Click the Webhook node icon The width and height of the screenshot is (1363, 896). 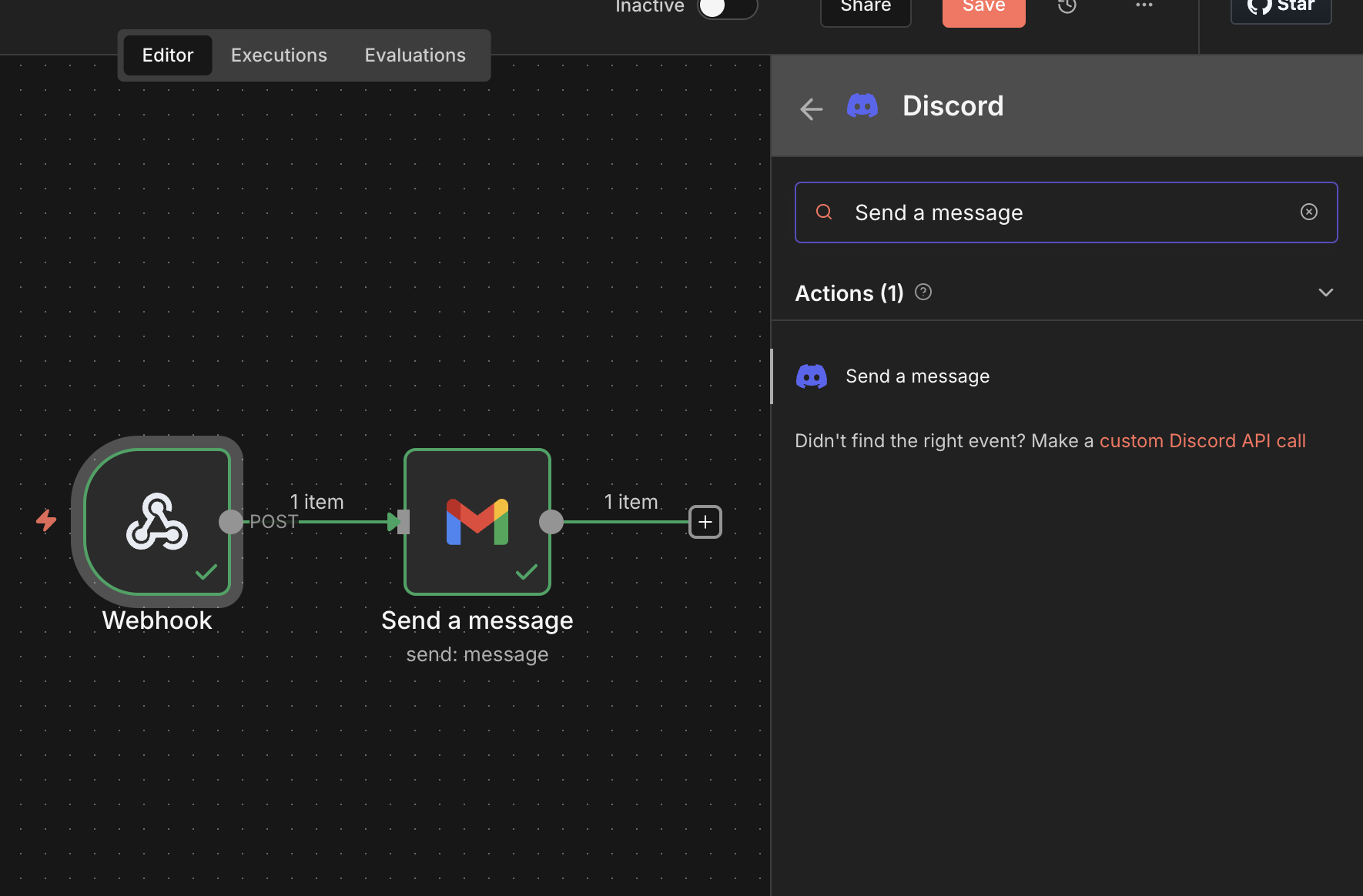(157, 522)
